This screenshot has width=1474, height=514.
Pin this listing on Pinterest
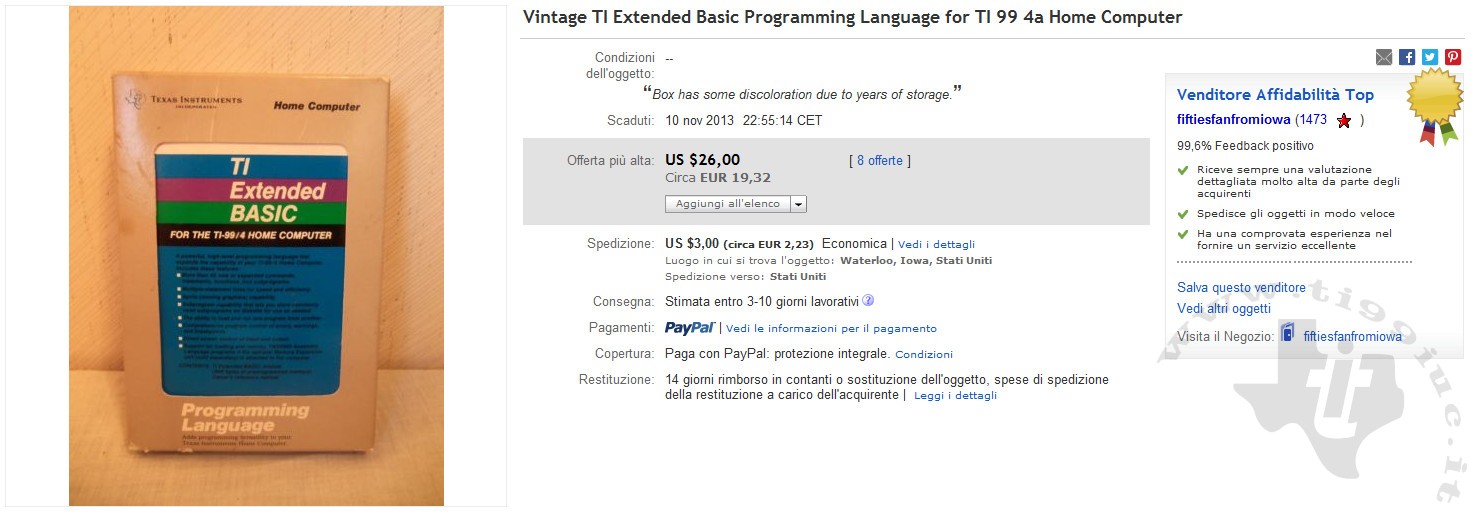point(1453,57)
